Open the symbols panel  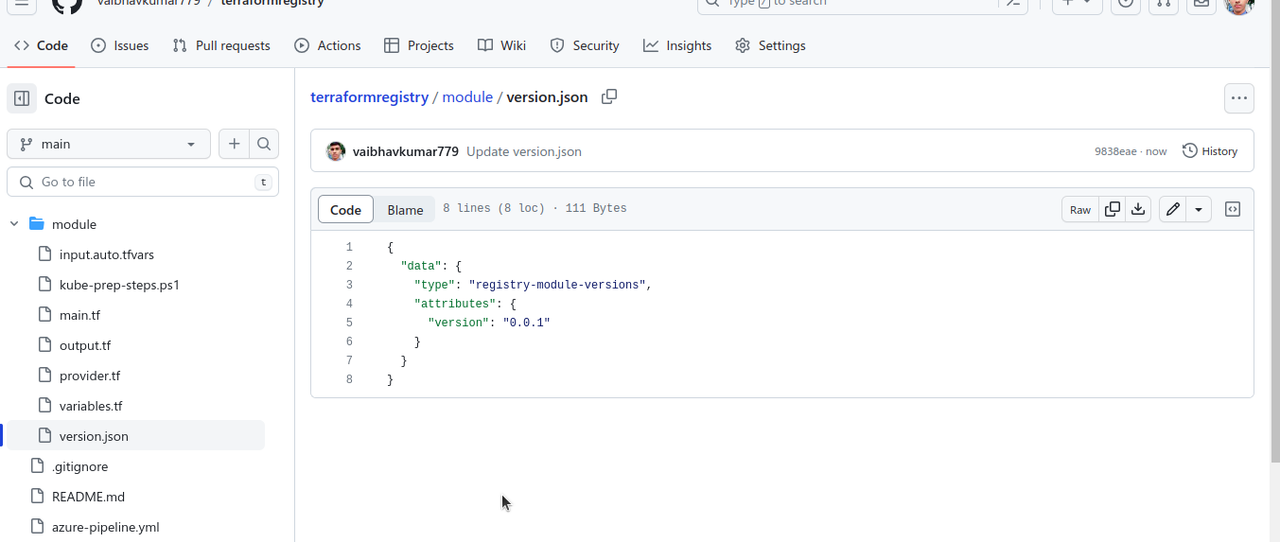1233,209
